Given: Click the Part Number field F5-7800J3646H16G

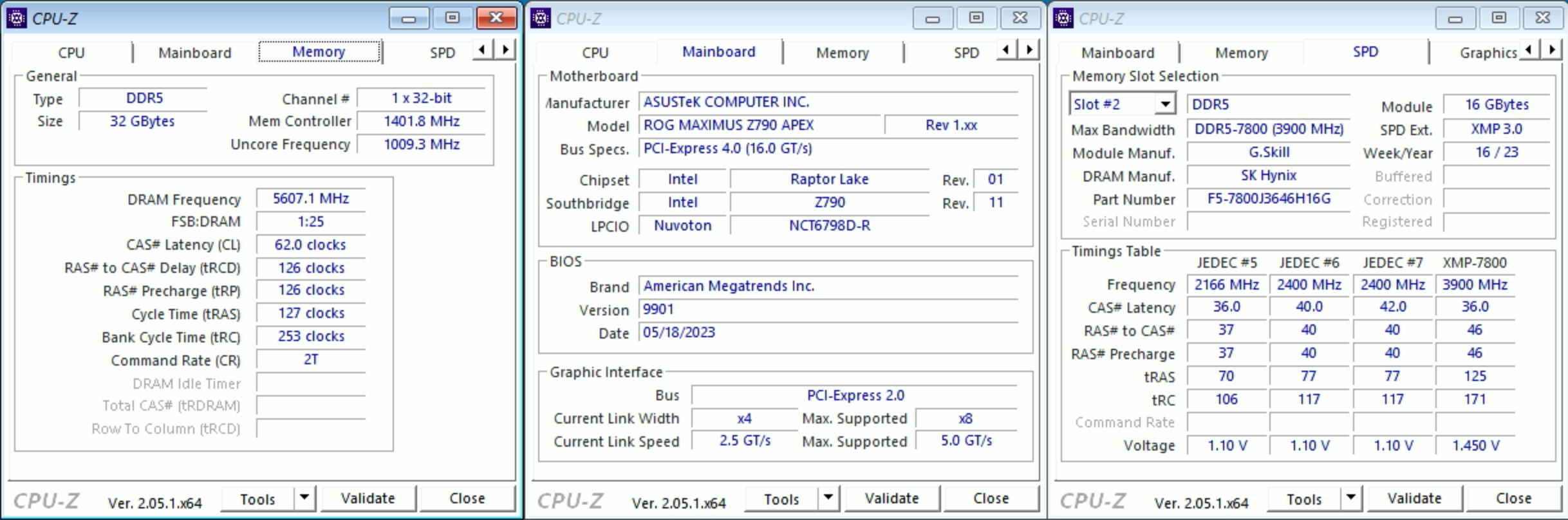Looking at the screenshot, I should [1269, 199].
